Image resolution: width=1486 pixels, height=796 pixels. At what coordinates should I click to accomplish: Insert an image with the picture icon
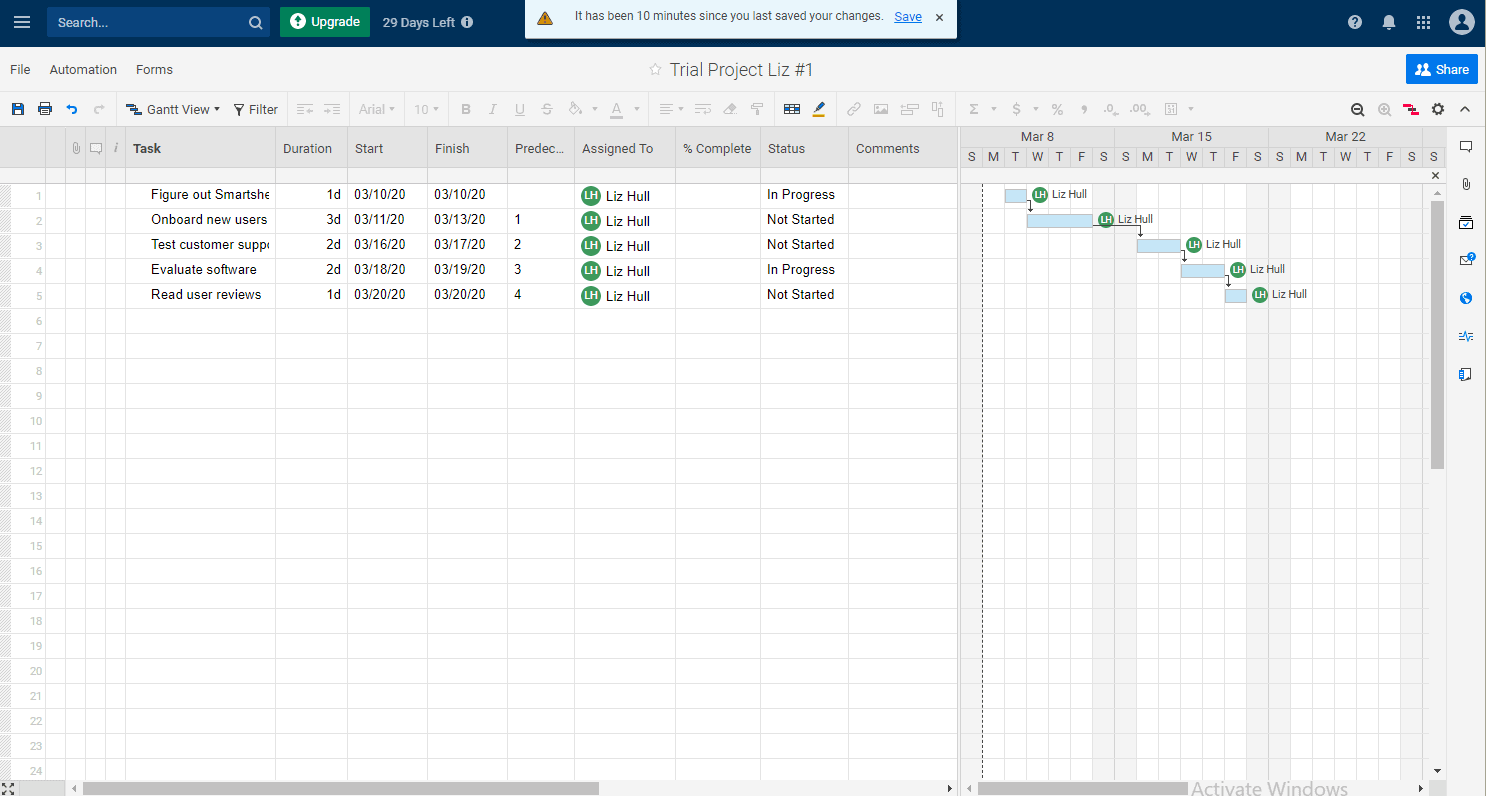coord(881,109)
